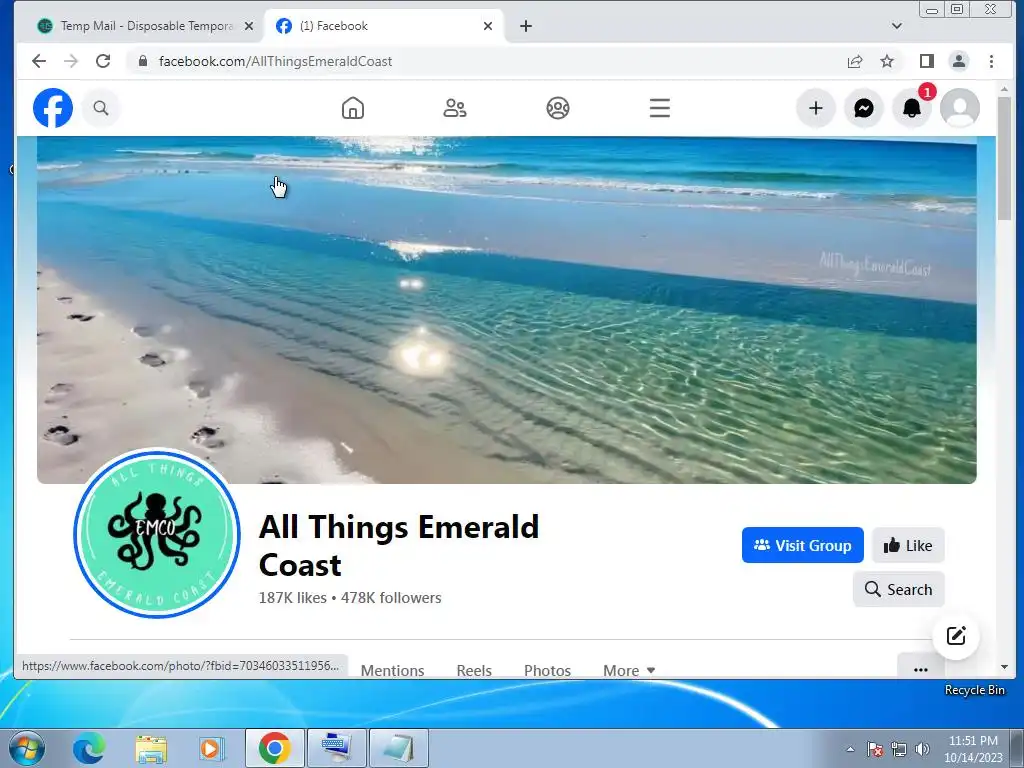
Task: Toggle the Chrome side panel icon
Action: tap(926, 61)
